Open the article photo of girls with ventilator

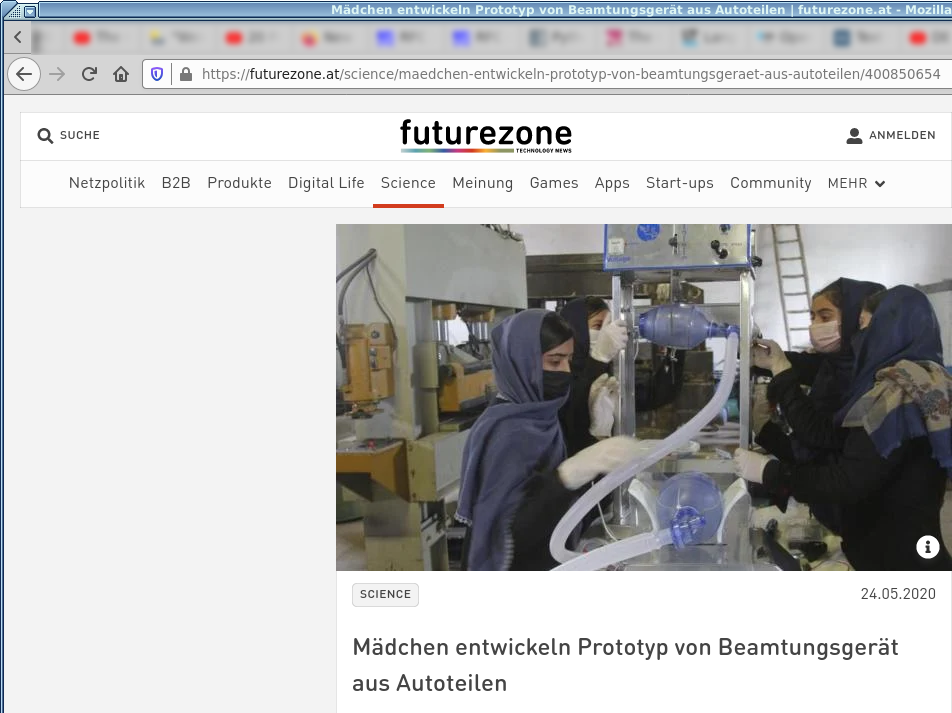[644, 397]
